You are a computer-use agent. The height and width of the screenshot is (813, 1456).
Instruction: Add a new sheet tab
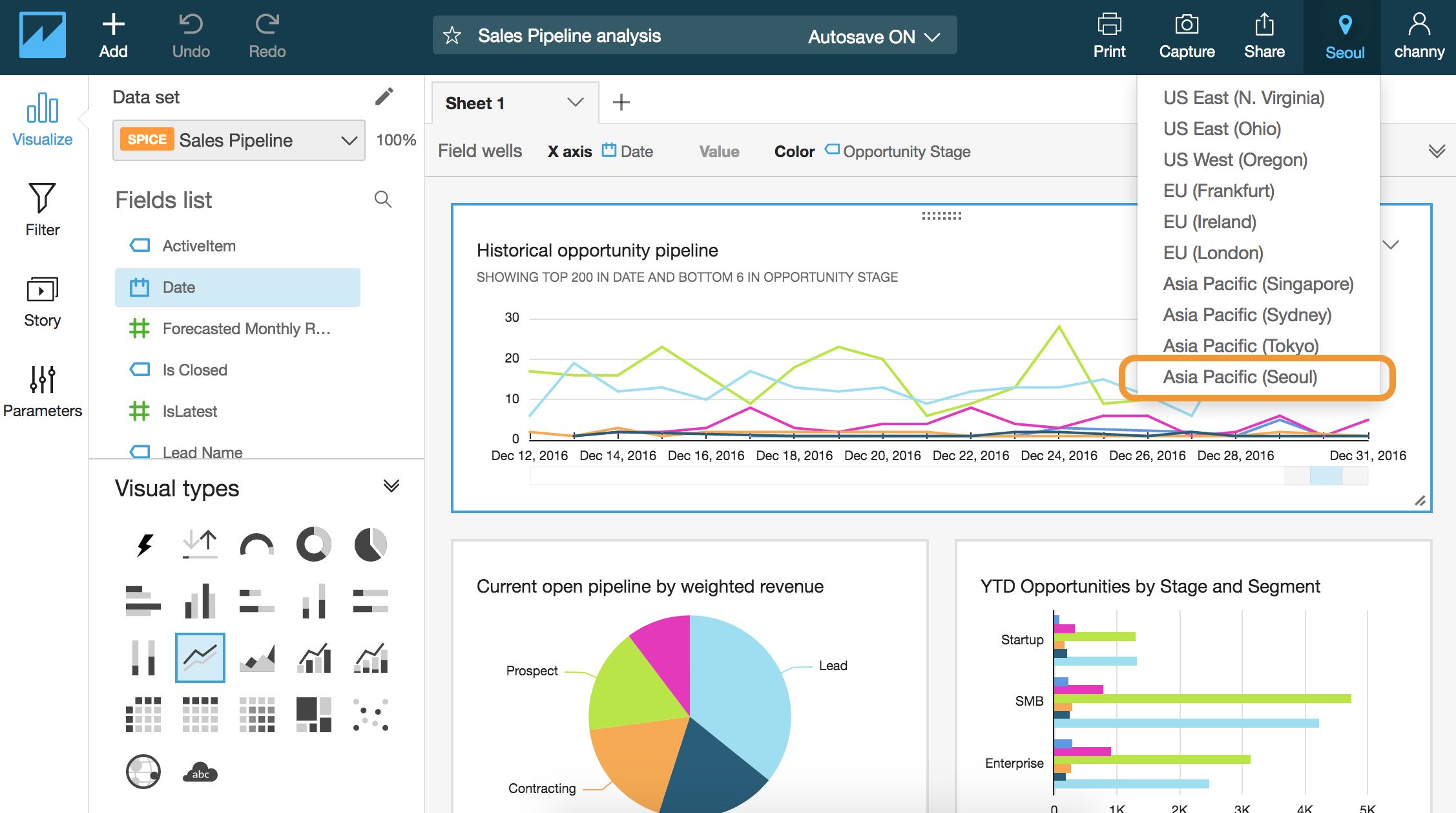pyautogui.click(x=621, y=103)
